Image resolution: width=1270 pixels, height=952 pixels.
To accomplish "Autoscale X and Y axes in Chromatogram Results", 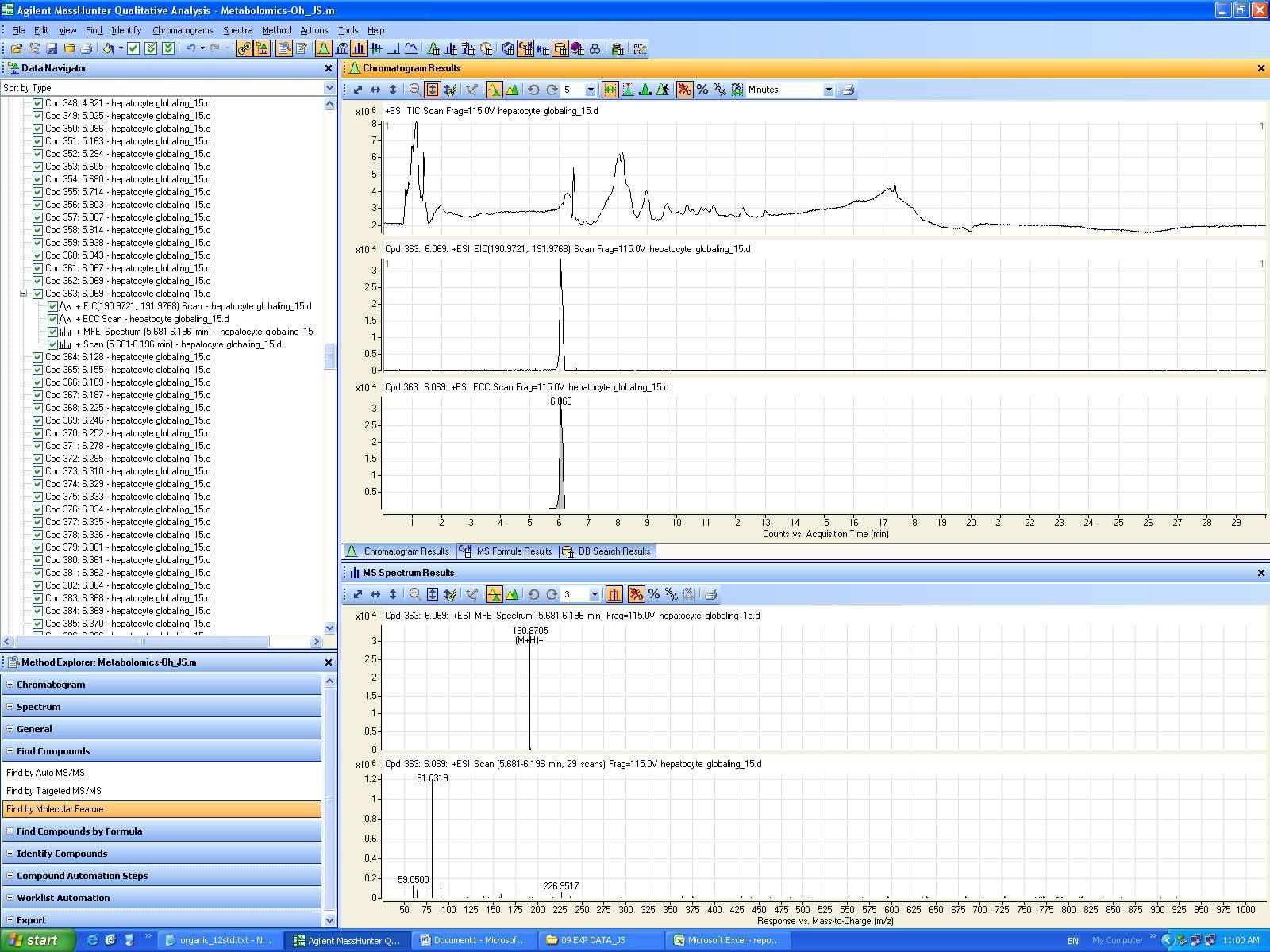I will (358, 90).
